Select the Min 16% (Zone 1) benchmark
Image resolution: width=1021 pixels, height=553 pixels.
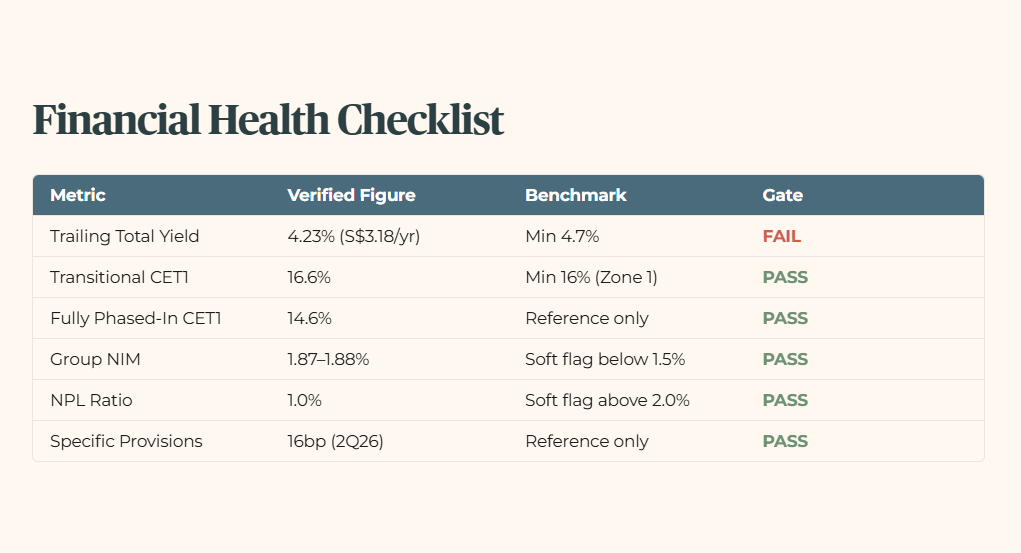[x=591, y=277]
